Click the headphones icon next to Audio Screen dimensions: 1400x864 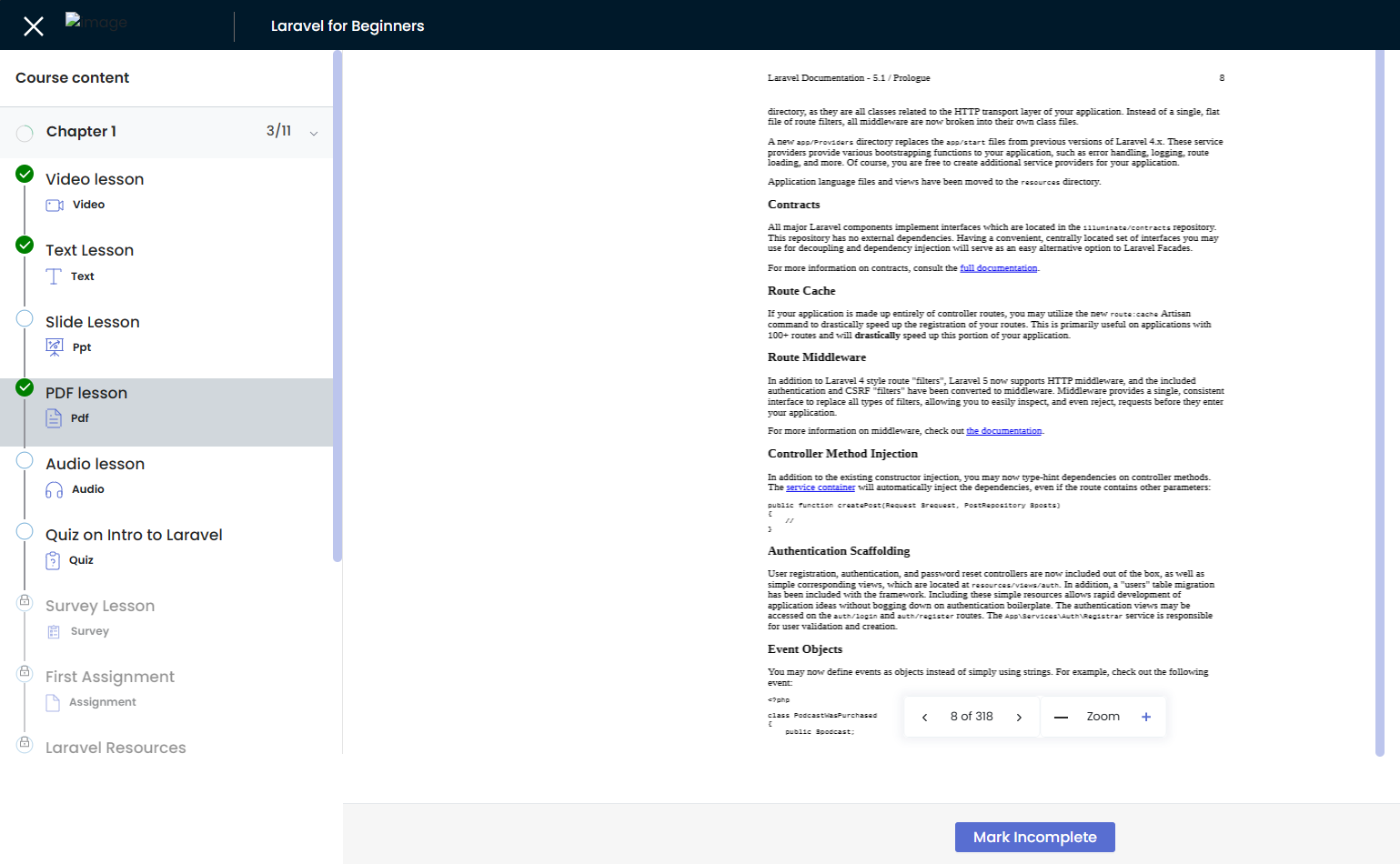[x=54, y=490]
